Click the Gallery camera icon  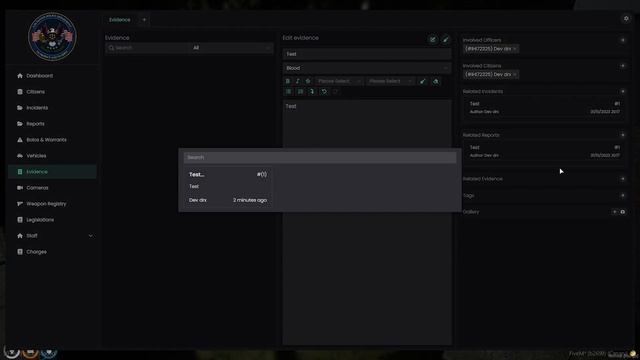pyautogui.click(x=622, y=212)
